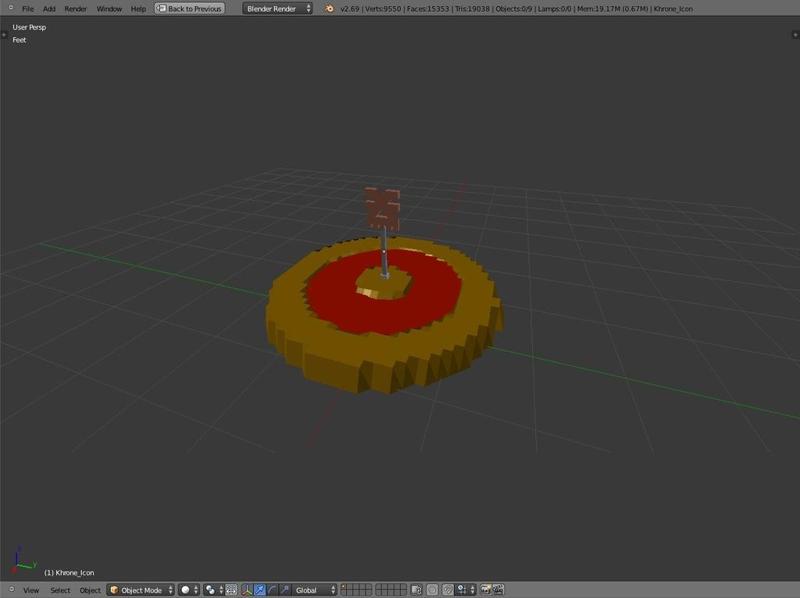Click the Verts:9550 statistic in header
The height and width of the screenshot is (598, 800).
tap(383, 9)
